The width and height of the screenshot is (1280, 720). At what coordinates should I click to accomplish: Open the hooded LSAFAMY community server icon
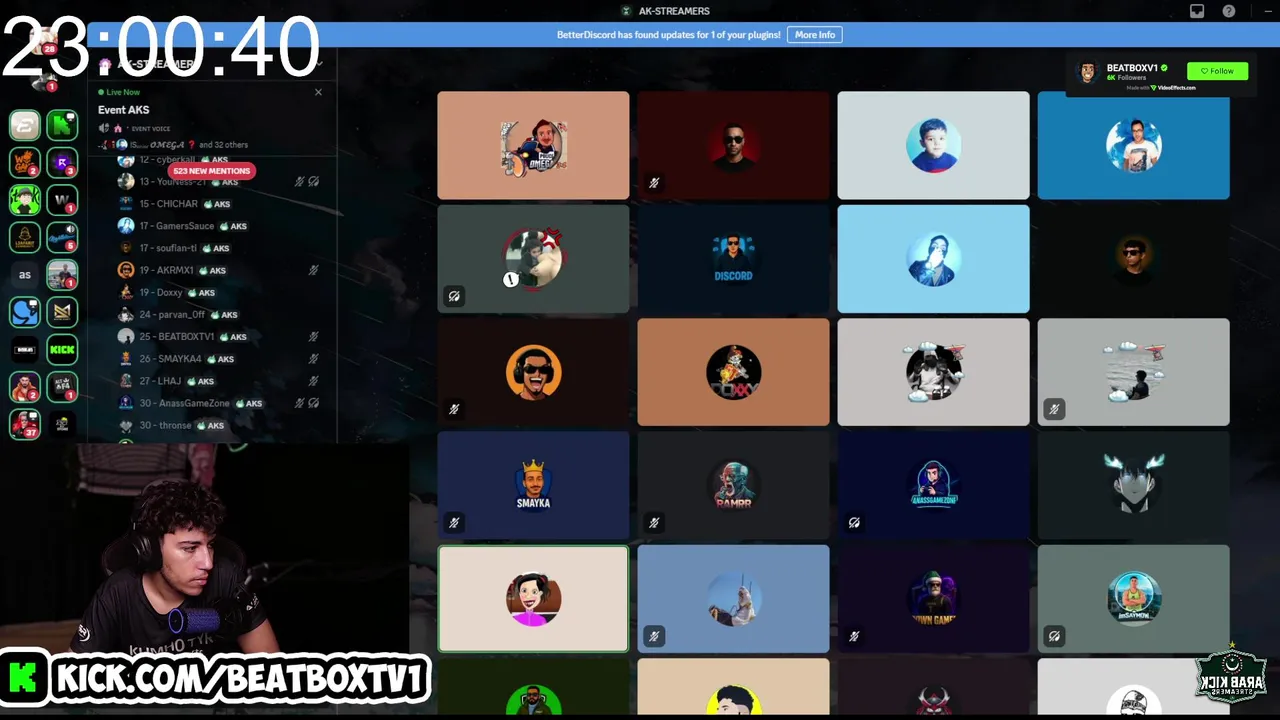(25, 237)
